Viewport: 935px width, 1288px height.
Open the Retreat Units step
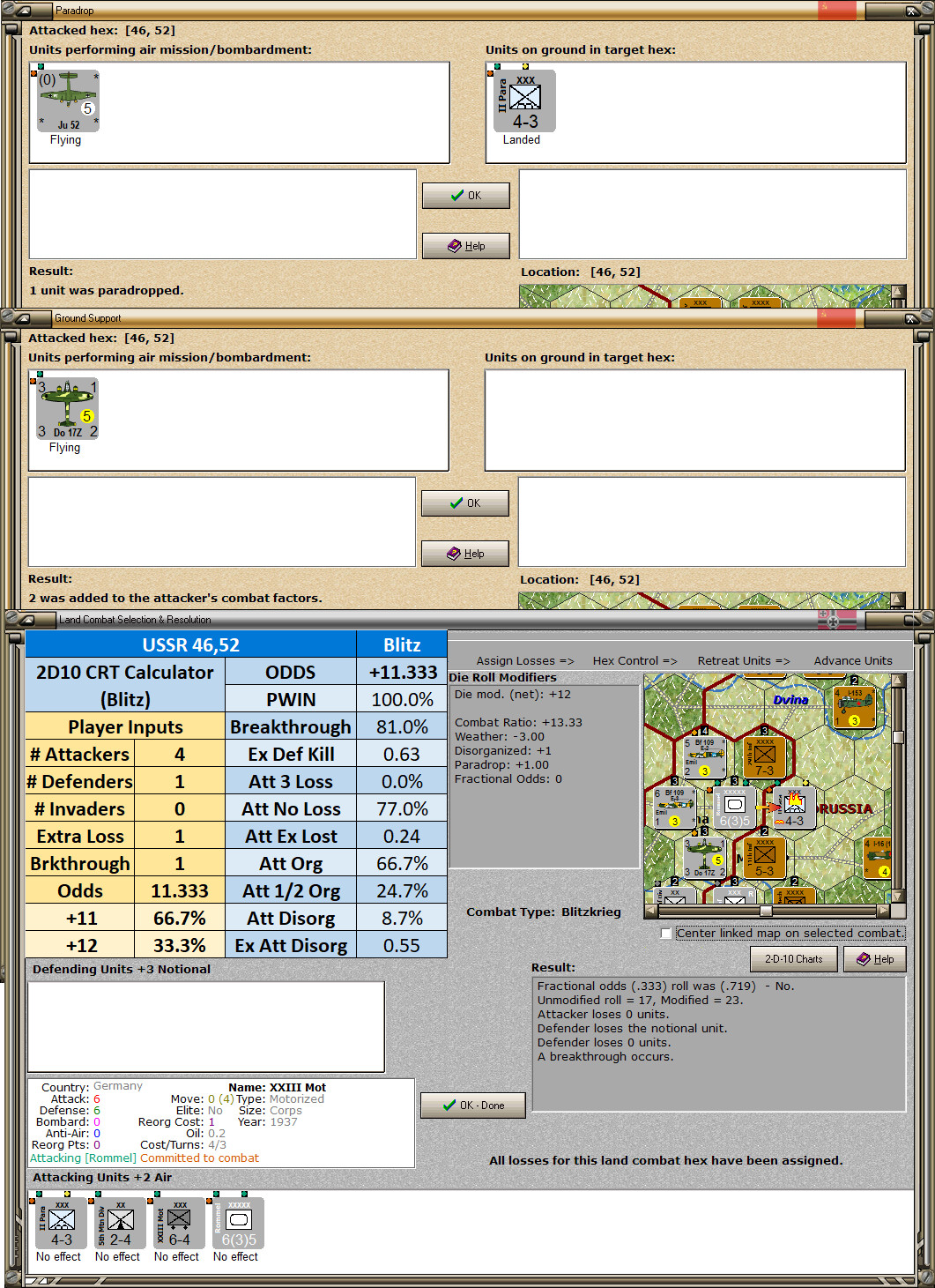point(744,660)
